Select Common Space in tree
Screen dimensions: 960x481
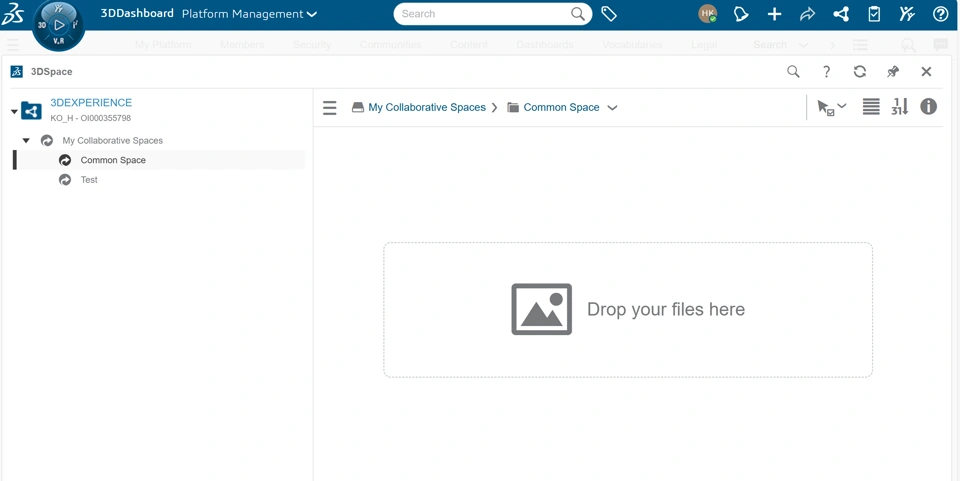click(113, 160)
